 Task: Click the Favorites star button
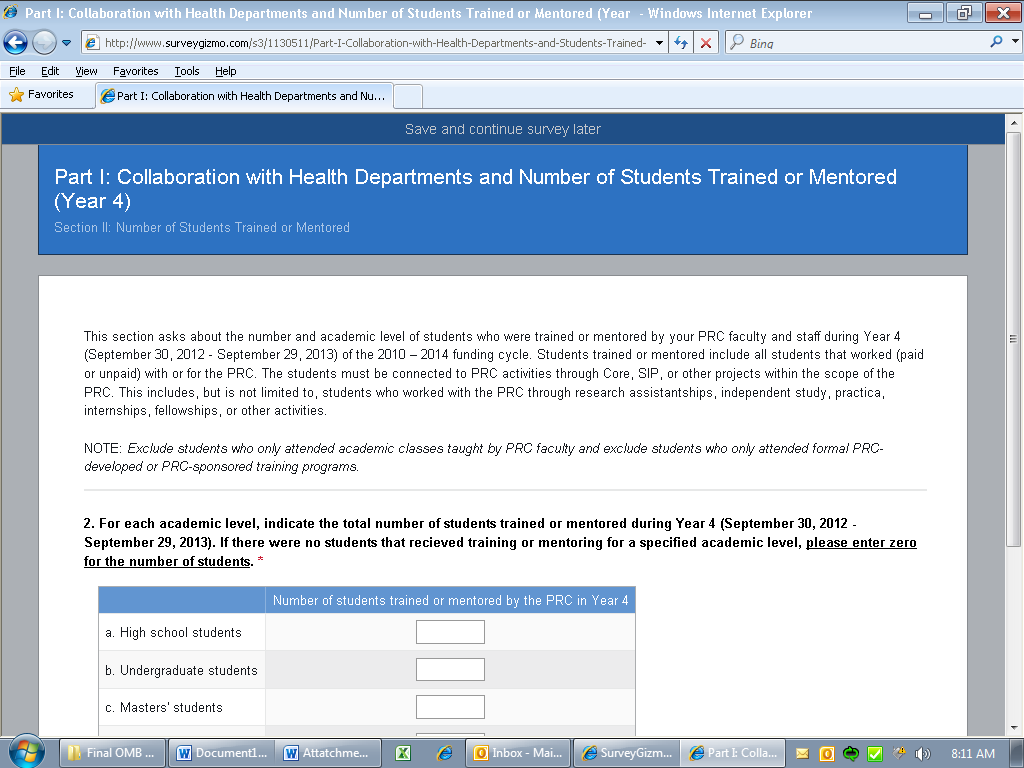tap(41, 95)
